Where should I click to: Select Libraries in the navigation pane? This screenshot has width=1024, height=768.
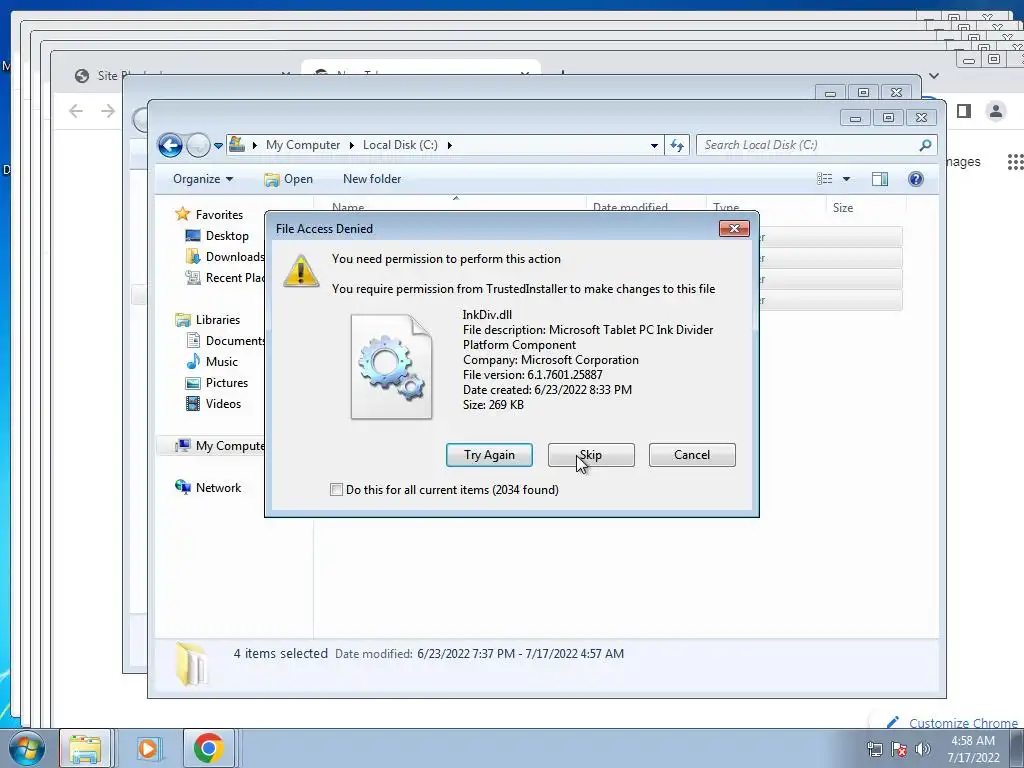tap(208, 319)
